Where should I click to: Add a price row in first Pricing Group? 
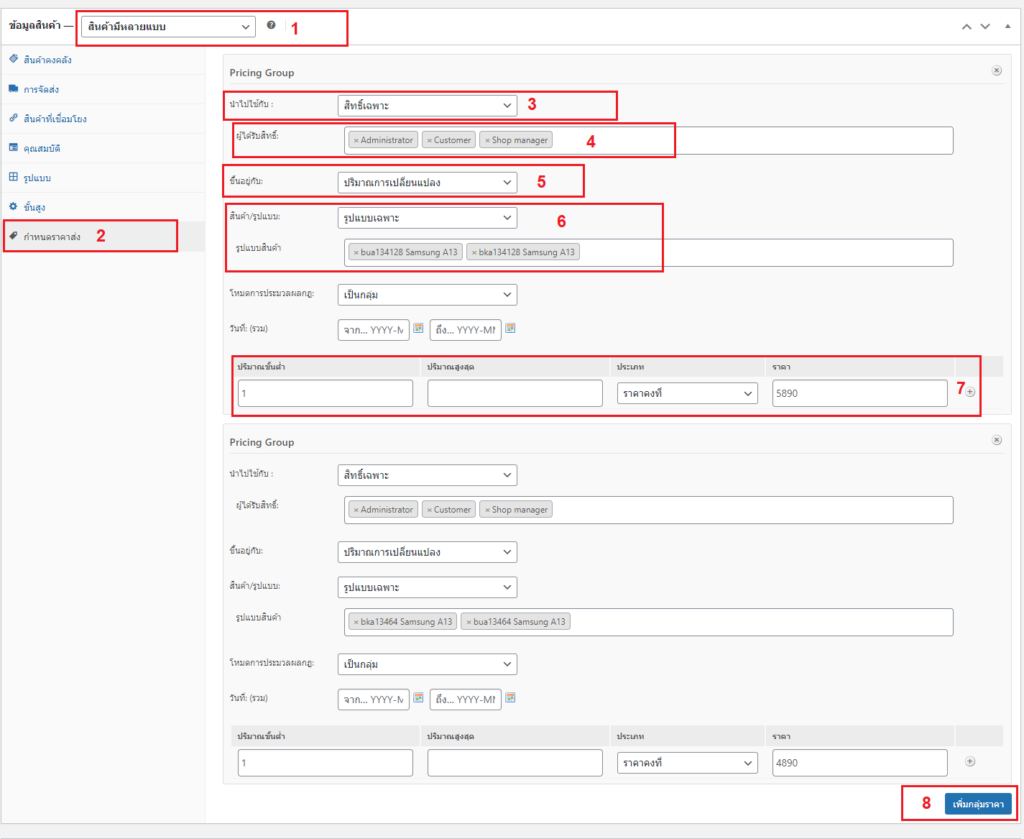point(969,392)
